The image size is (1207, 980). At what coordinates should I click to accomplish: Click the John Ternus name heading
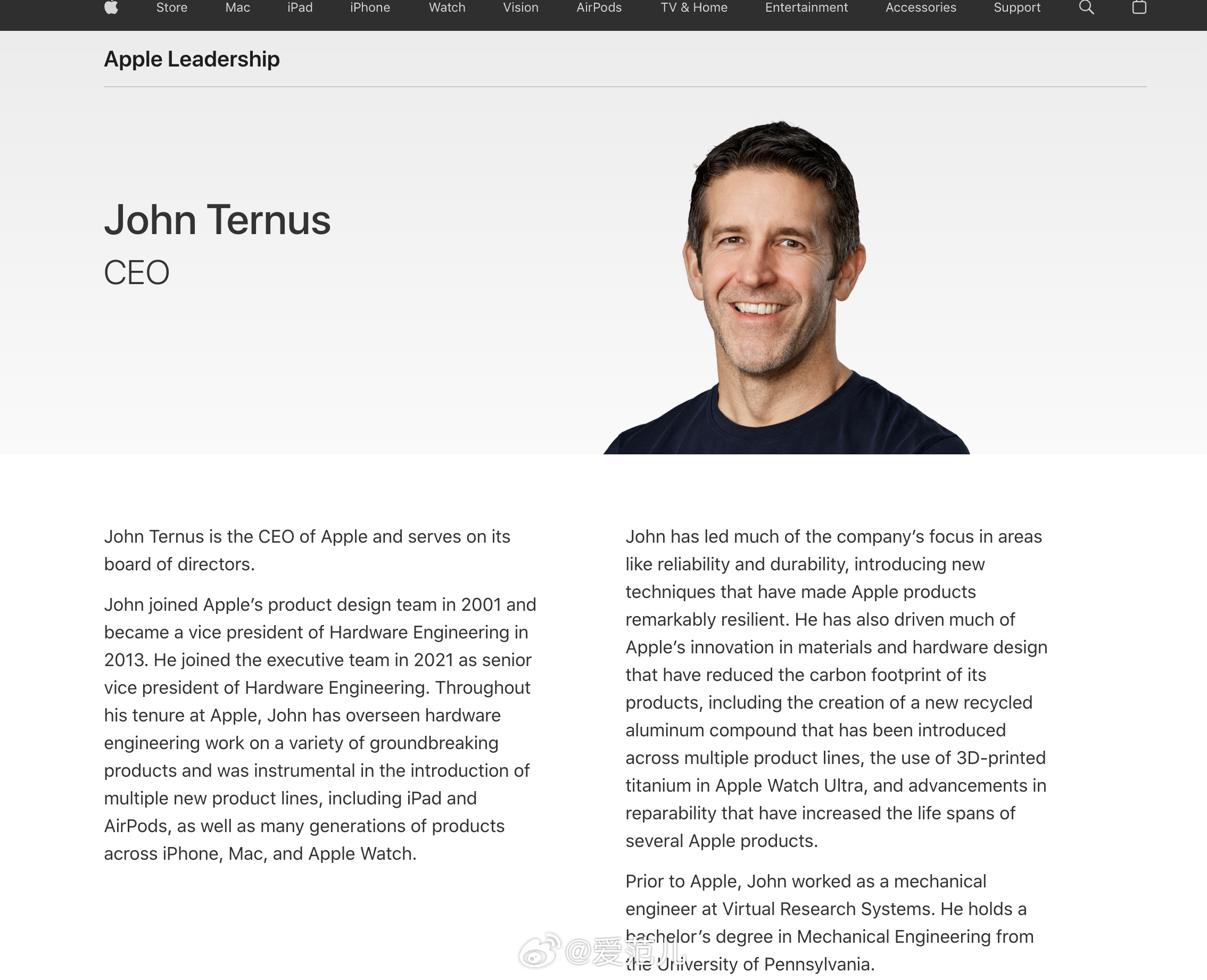[x=217, y=220]
